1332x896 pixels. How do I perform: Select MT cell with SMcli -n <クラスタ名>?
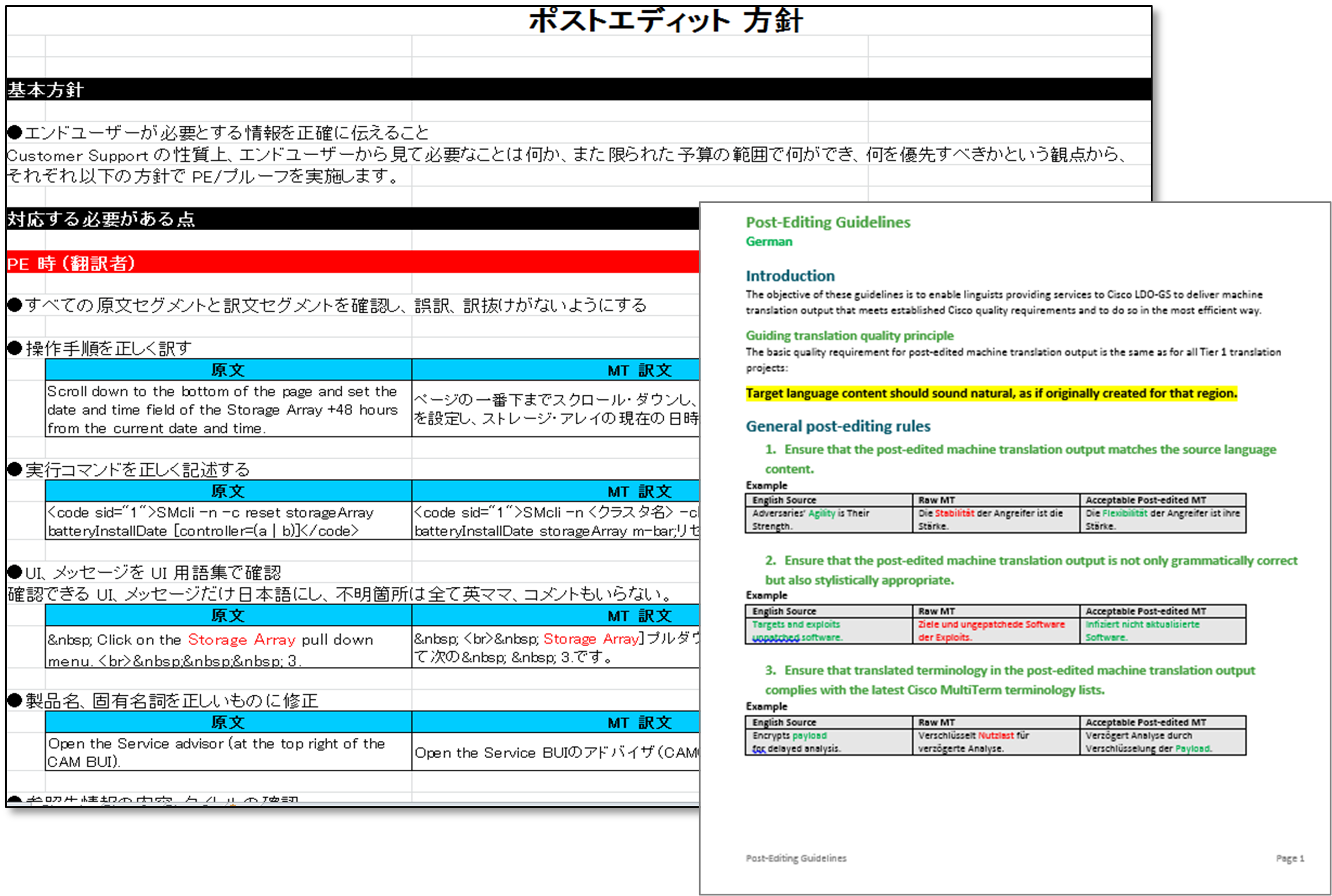coord(556,521)
